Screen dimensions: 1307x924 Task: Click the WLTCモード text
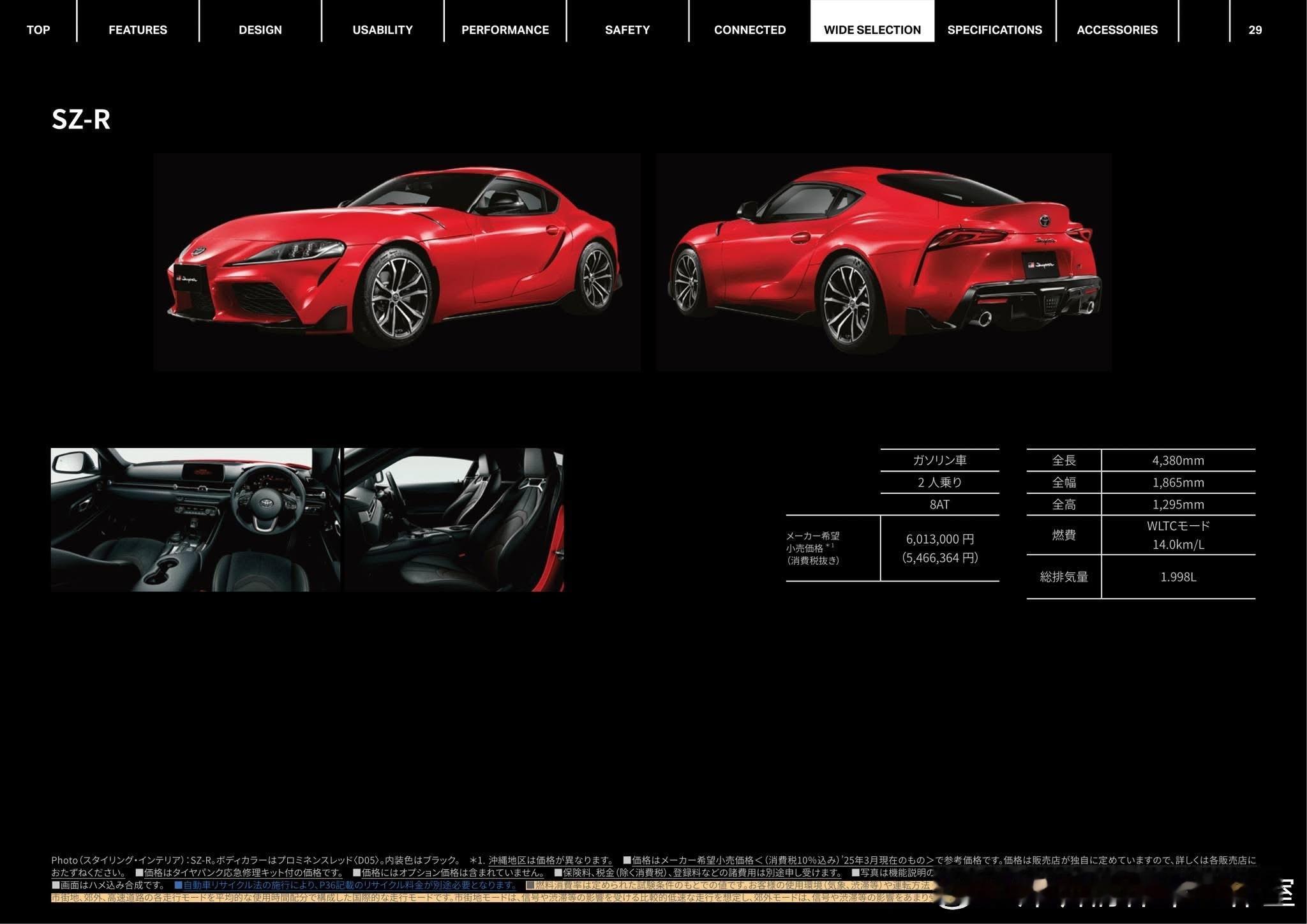[x=1178, y=526]
